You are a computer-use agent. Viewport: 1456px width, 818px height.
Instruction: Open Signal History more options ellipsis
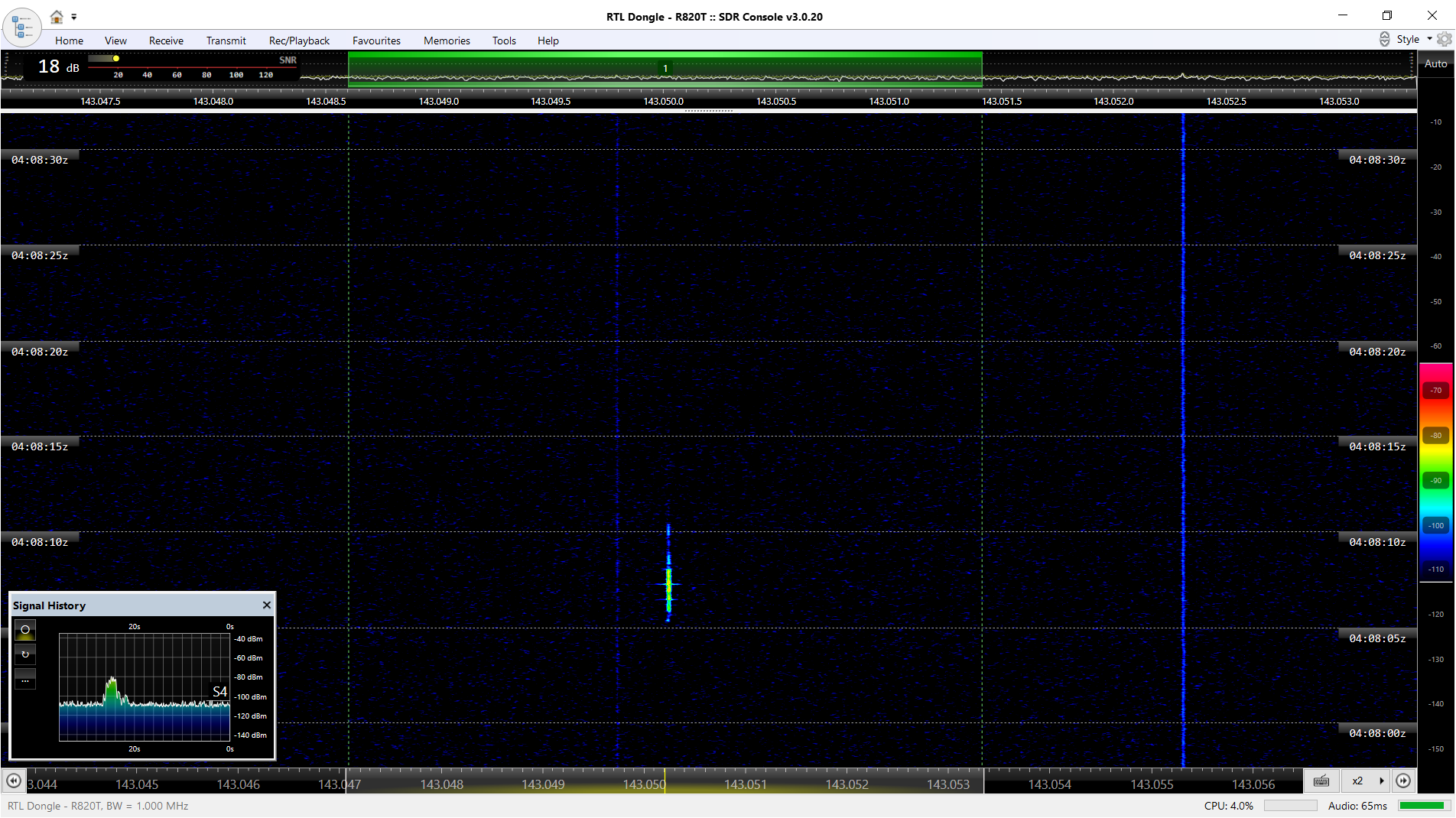point(25,679)
